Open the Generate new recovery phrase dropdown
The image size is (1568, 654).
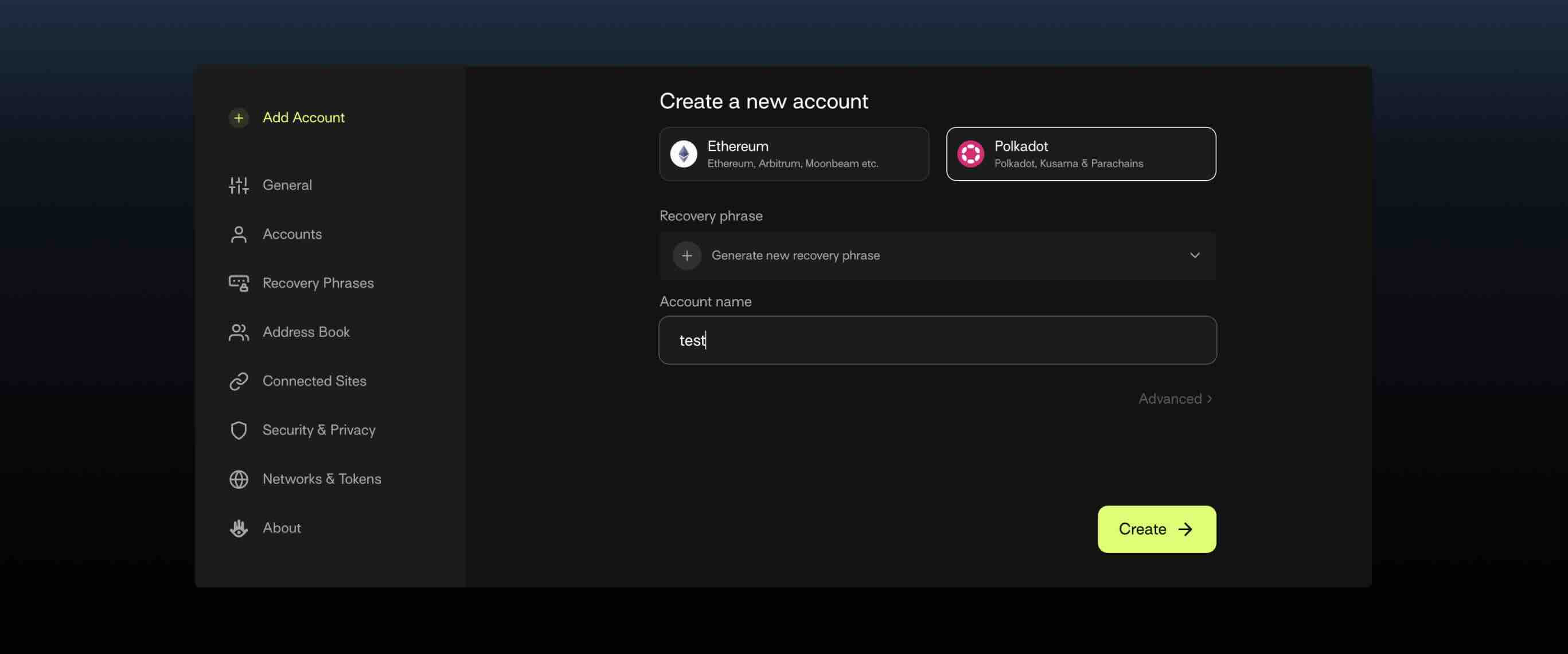(937, 256)
